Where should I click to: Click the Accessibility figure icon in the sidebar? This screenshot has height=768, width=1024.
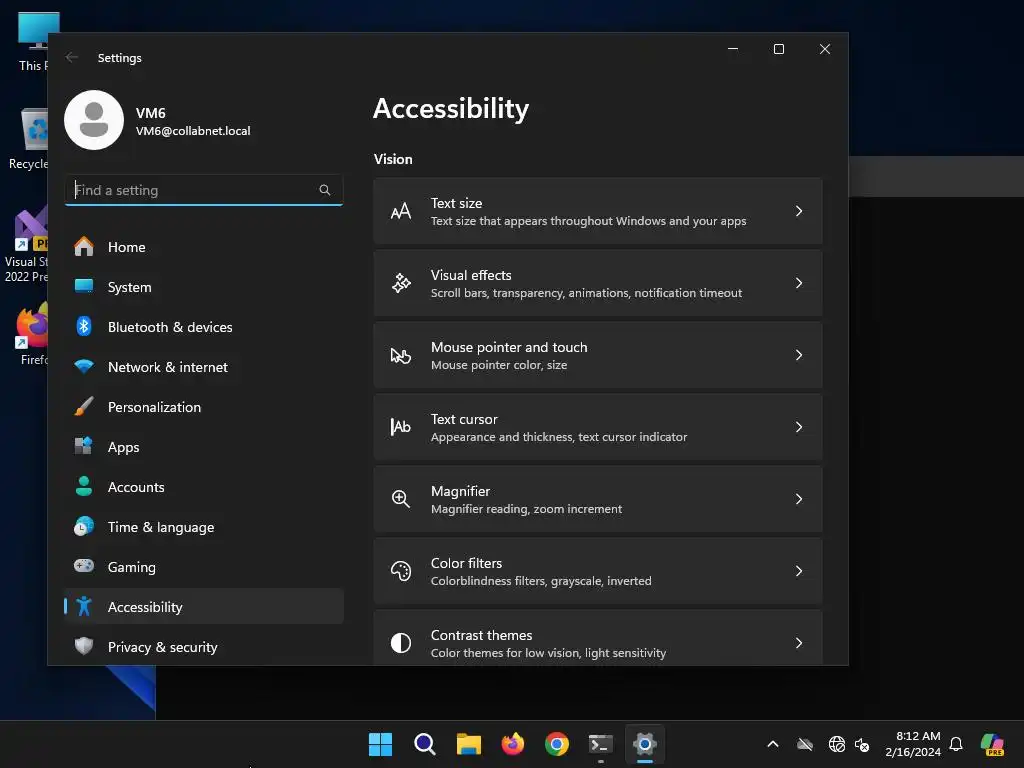[x=84, y=607]
